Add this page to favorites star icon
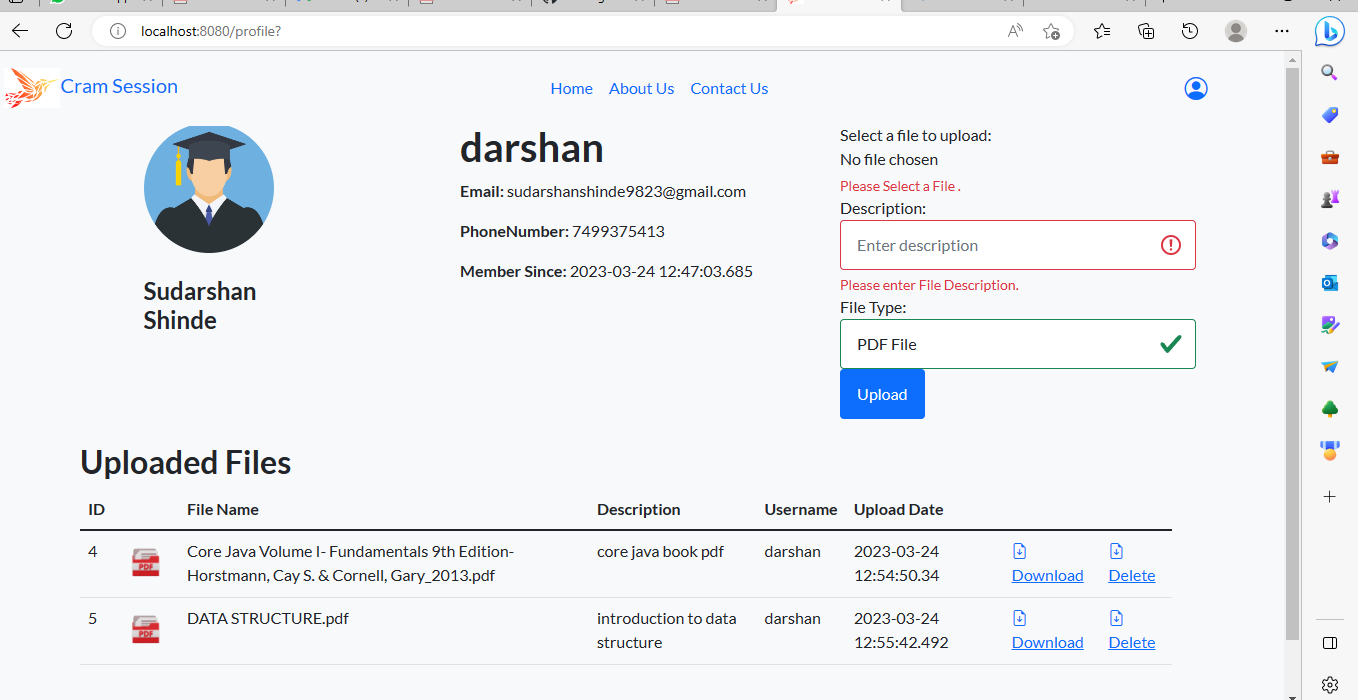Viewport: 1358px width, 700px height. click(x=1051, y=31)
